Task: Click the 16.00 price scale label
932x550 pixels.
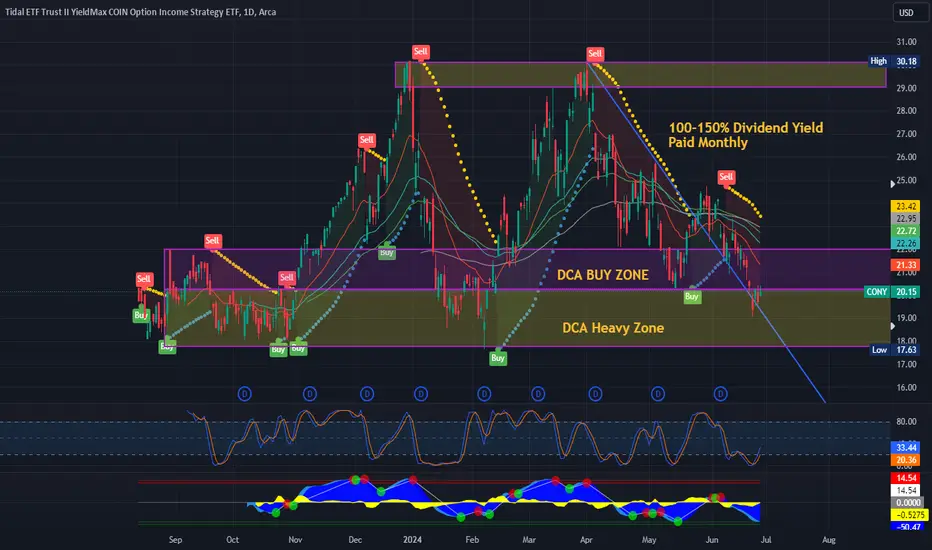Action: [906, 387]
